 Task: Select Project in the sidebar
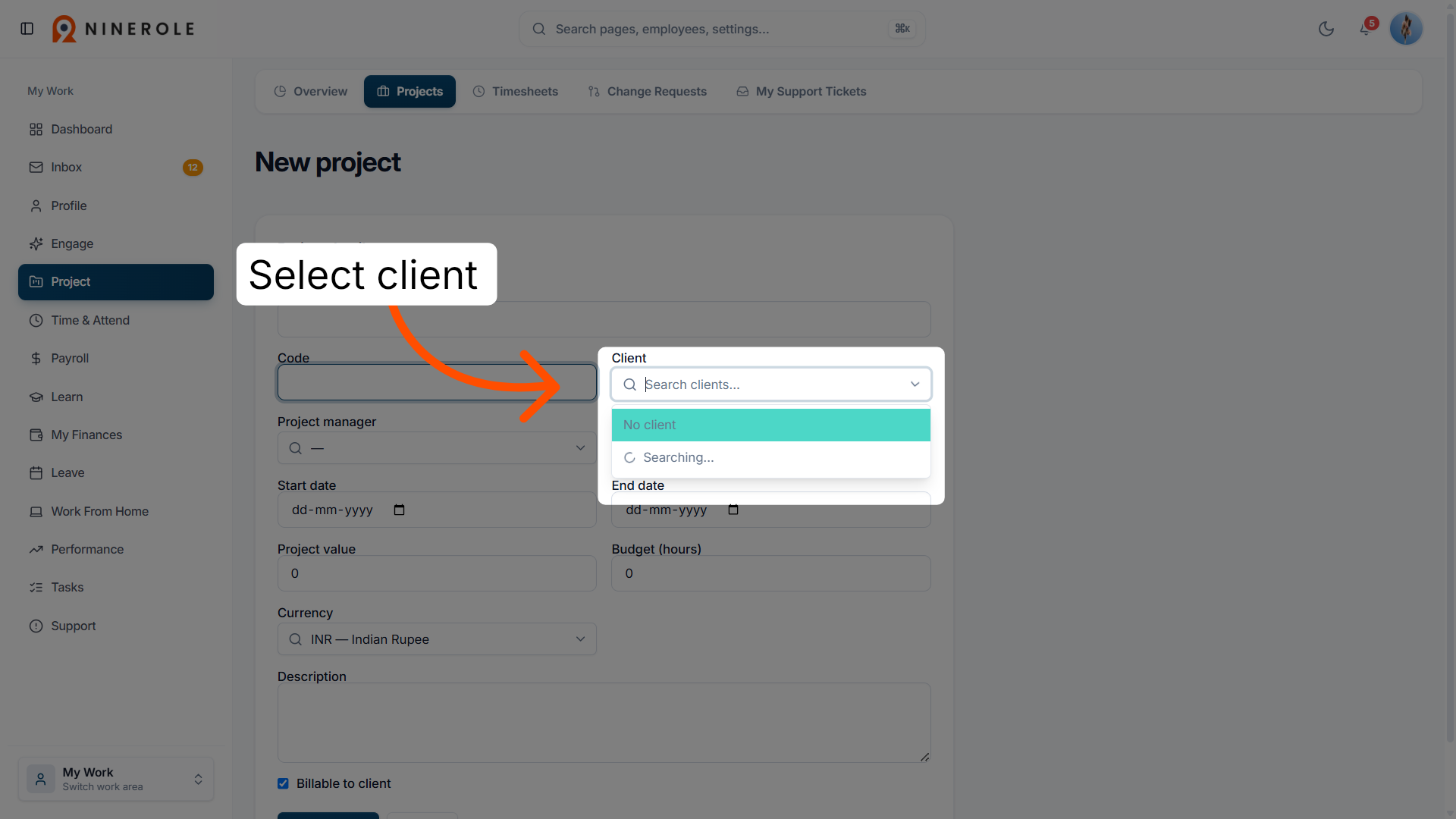tap(116, 282)
